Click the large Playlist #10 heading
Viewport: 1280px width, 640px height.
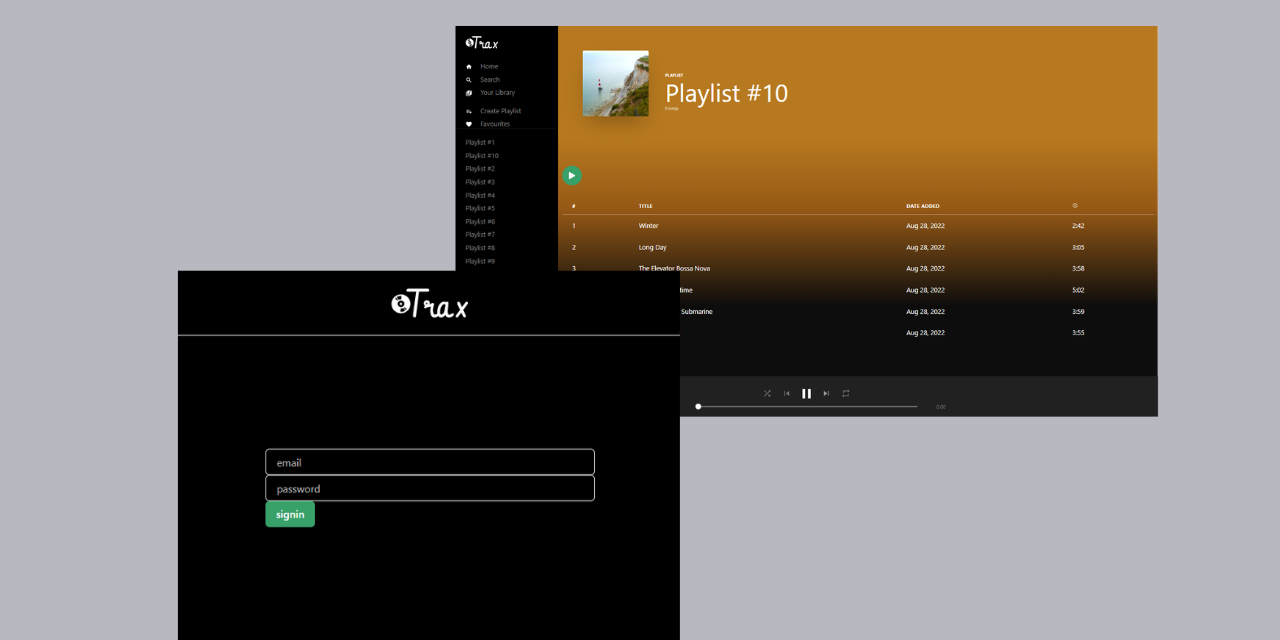coord(727,94)
